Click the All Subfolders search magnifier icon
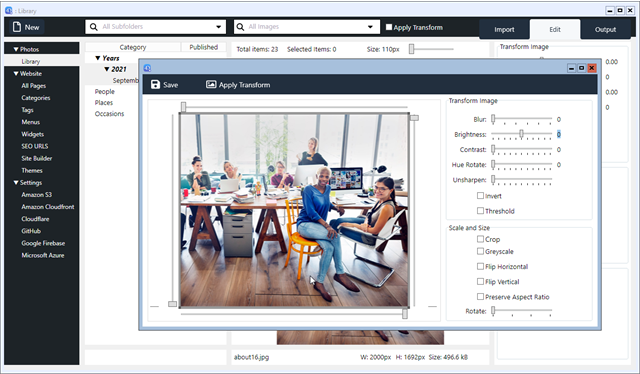Viewport: 640px width, 374px height. [93, 27]
